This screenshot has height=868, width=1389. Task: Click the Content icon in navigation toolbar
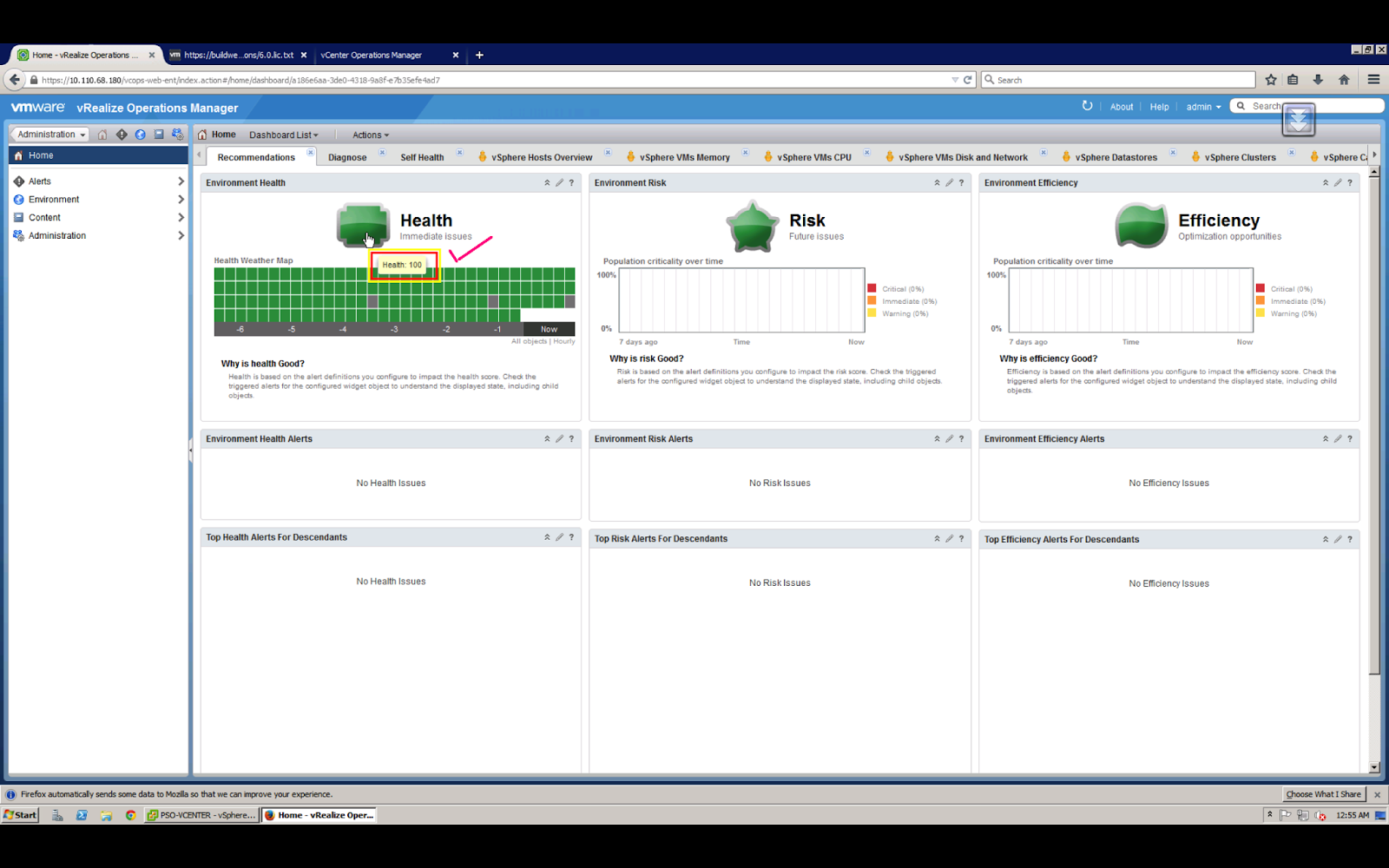pyautogui.click(x=159, y=135)
